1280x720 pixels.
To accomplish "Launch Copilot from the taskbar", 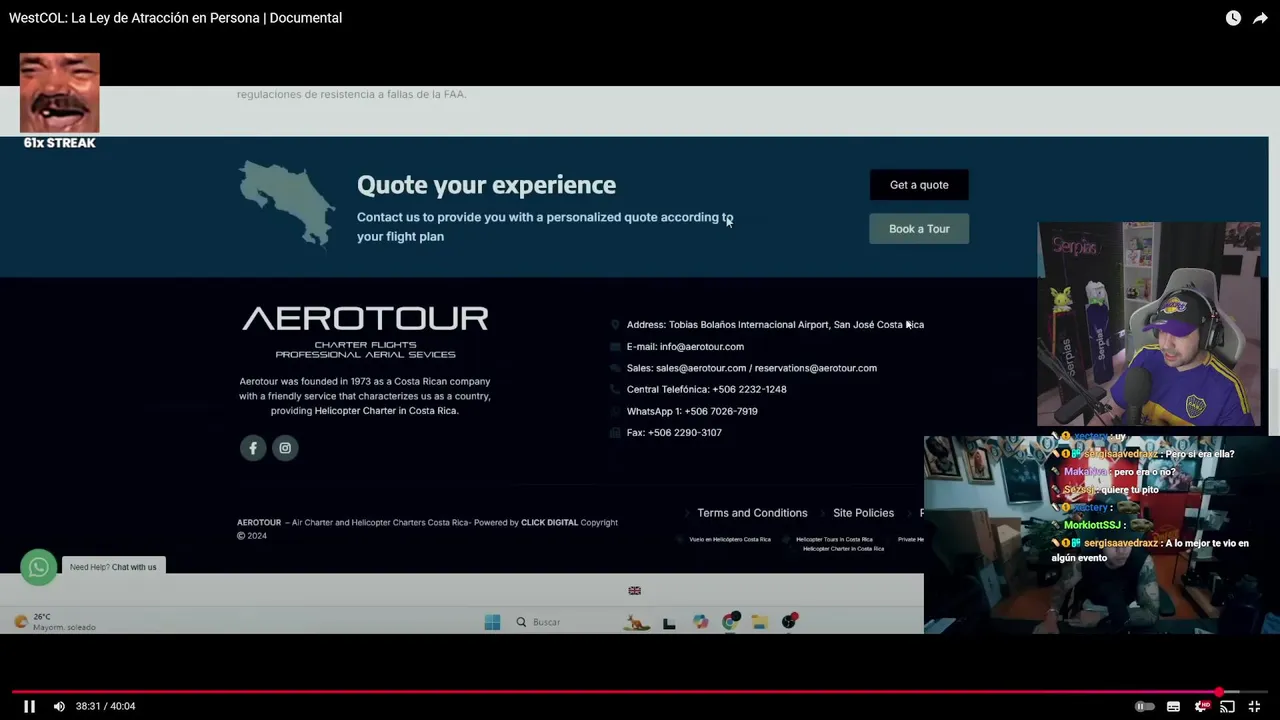I will (700, 622).
